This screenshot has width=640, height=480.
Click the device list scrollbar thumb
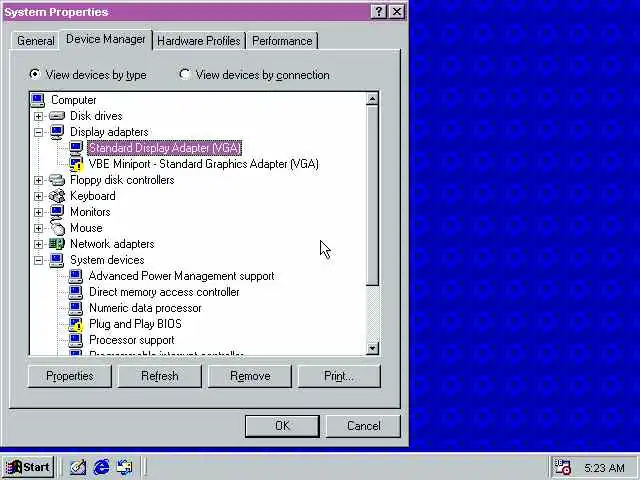(x=372, y=195)
